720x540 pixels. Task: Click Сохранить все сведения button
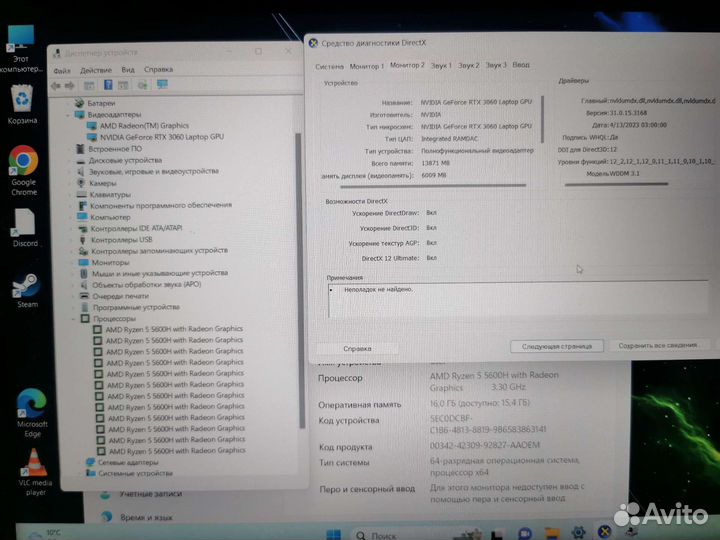click(658, 345)
